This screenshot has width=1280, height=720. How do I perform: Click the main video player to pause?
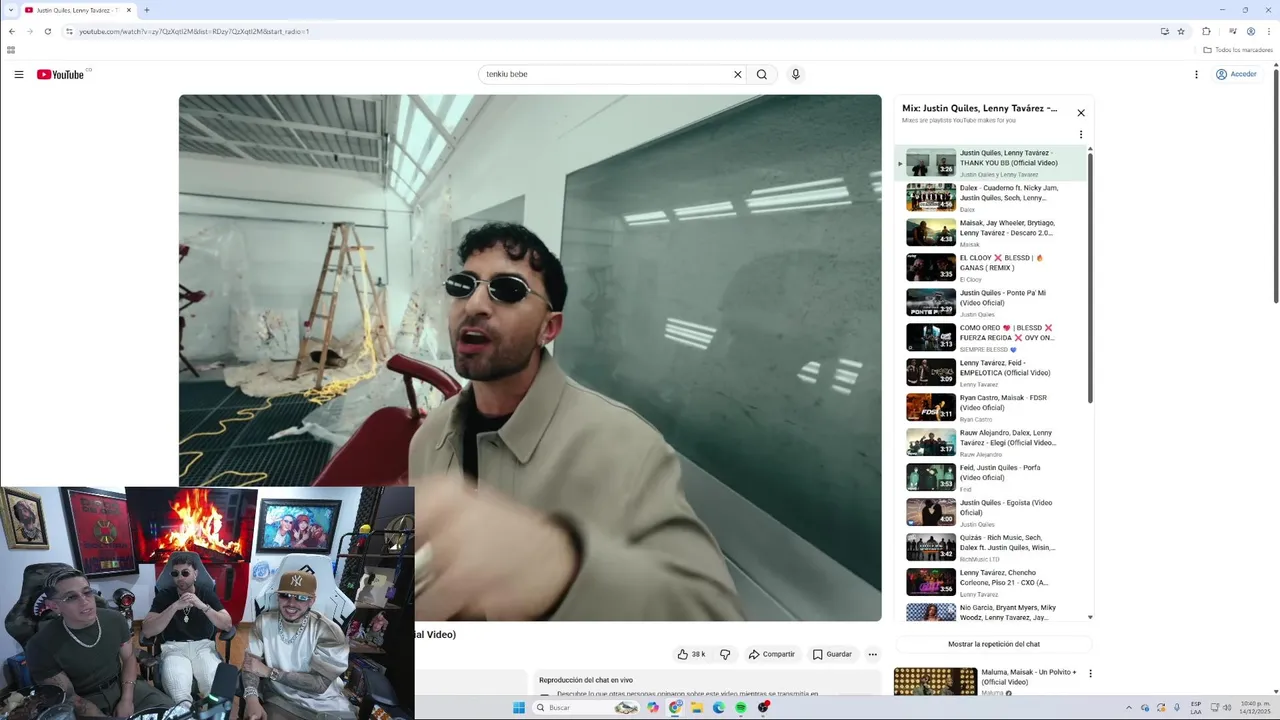530,357
